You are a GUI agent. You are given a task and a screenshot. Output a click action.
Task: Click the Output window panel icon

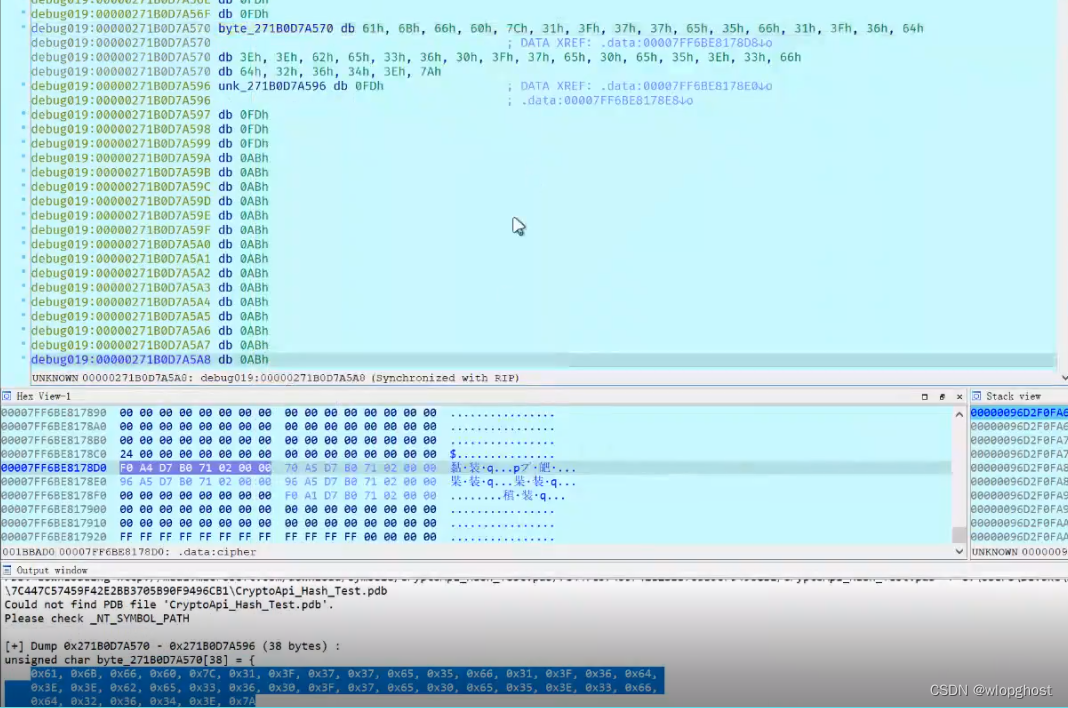click(6, 570)
